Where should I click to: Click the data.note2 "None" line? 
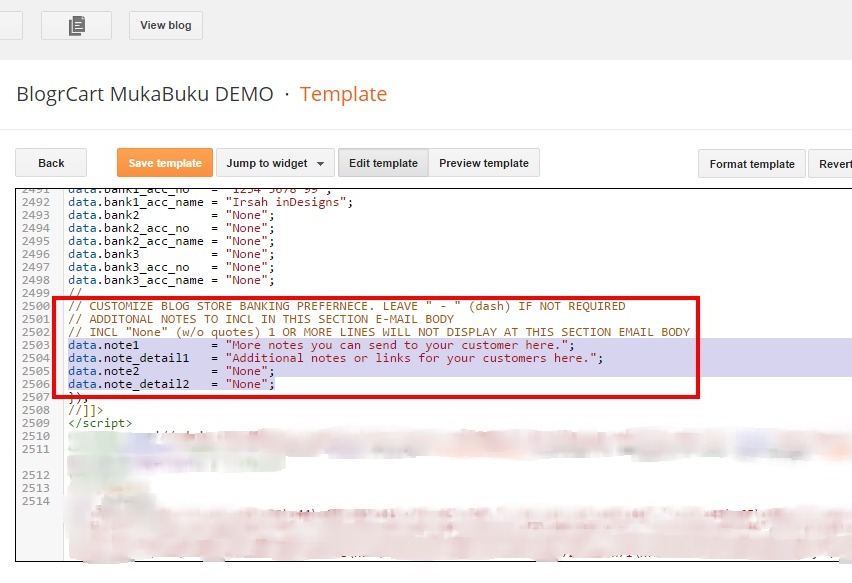tap(171, 372)
